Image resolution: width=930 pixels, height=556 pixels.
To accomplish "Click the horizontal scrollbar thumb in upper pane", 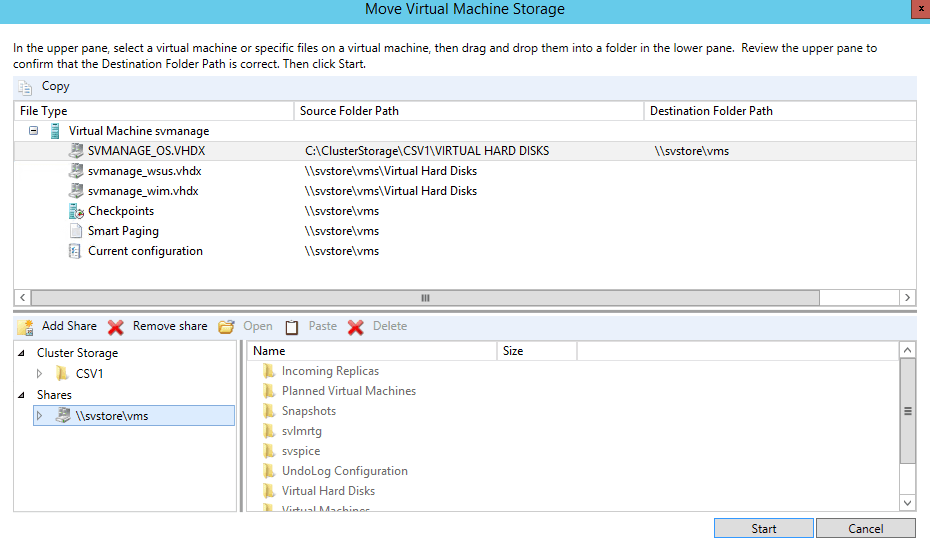I will 424,298.
